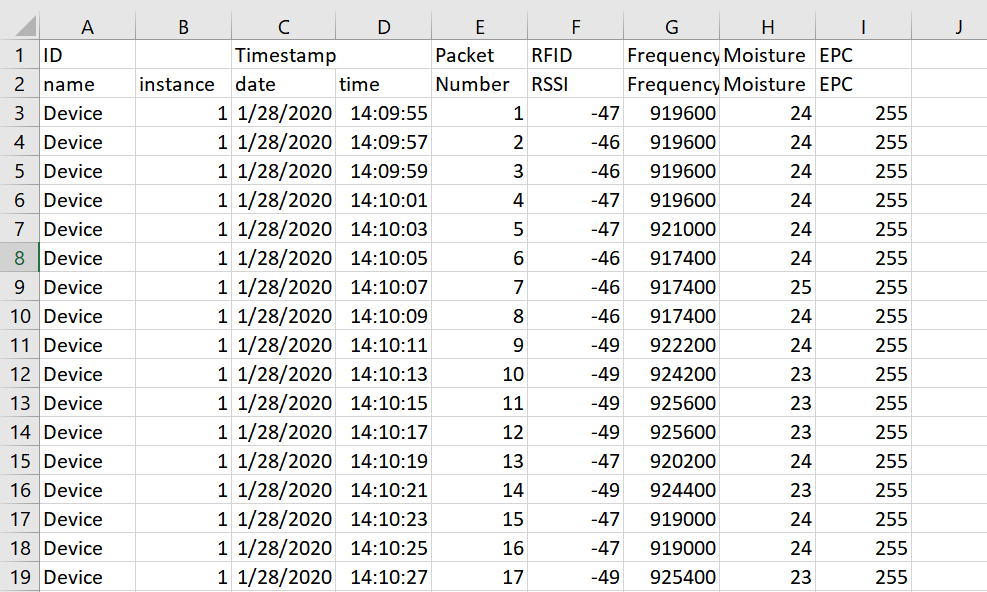Select column G header
The image size is (987, 592).
coord(672,27)
